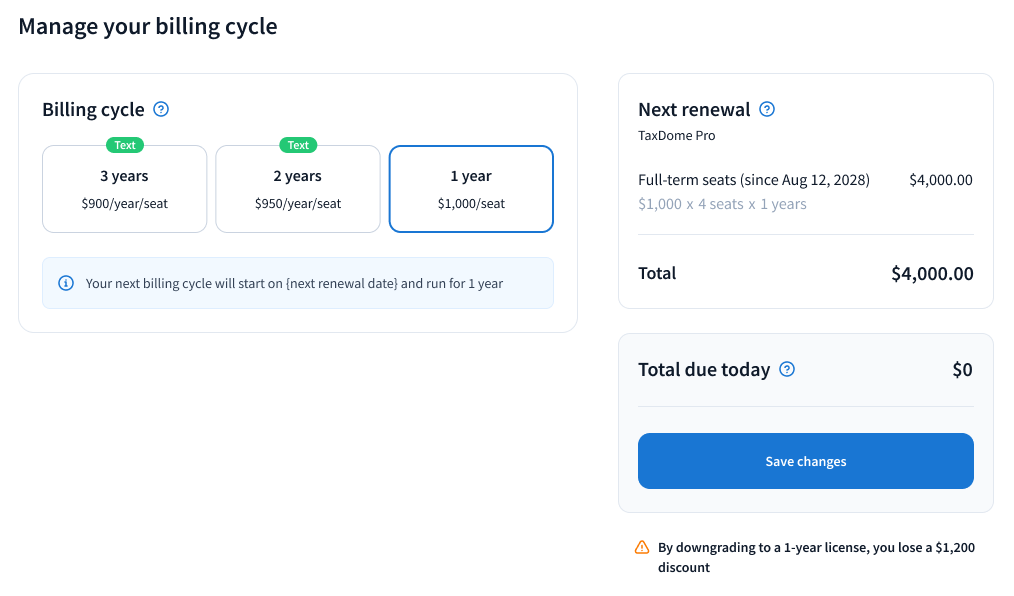Click the $0 total due today amount

[x=961, y=370]
